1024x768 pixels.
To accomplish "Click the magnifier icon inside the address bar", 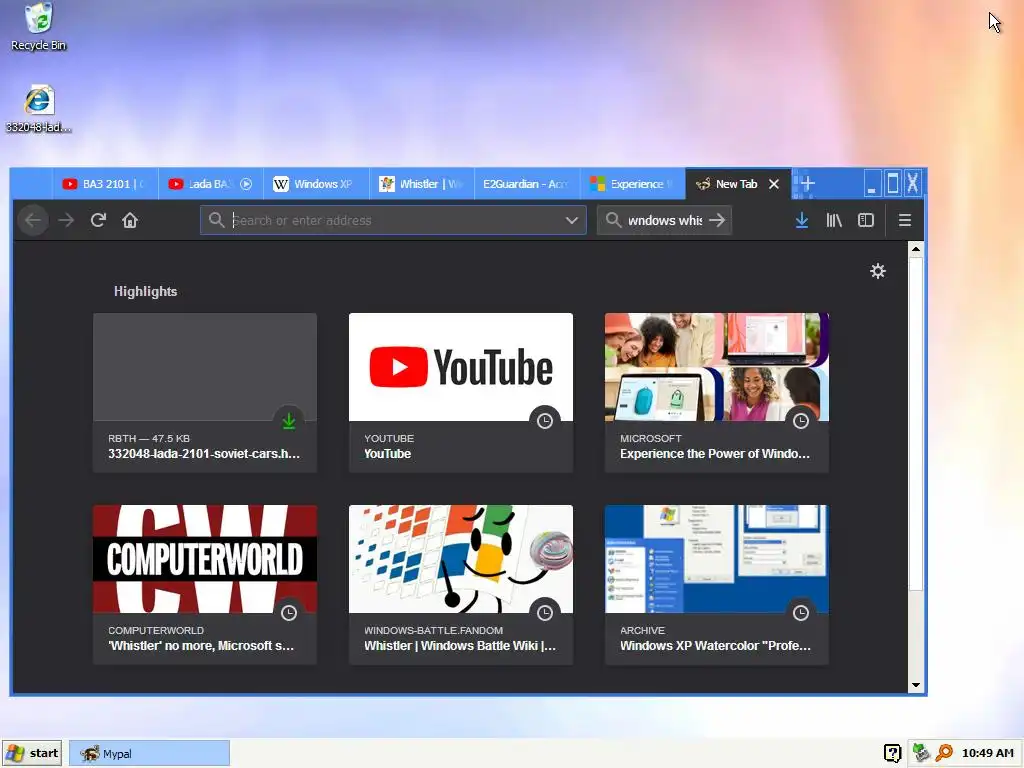I will tap(216, 220).
